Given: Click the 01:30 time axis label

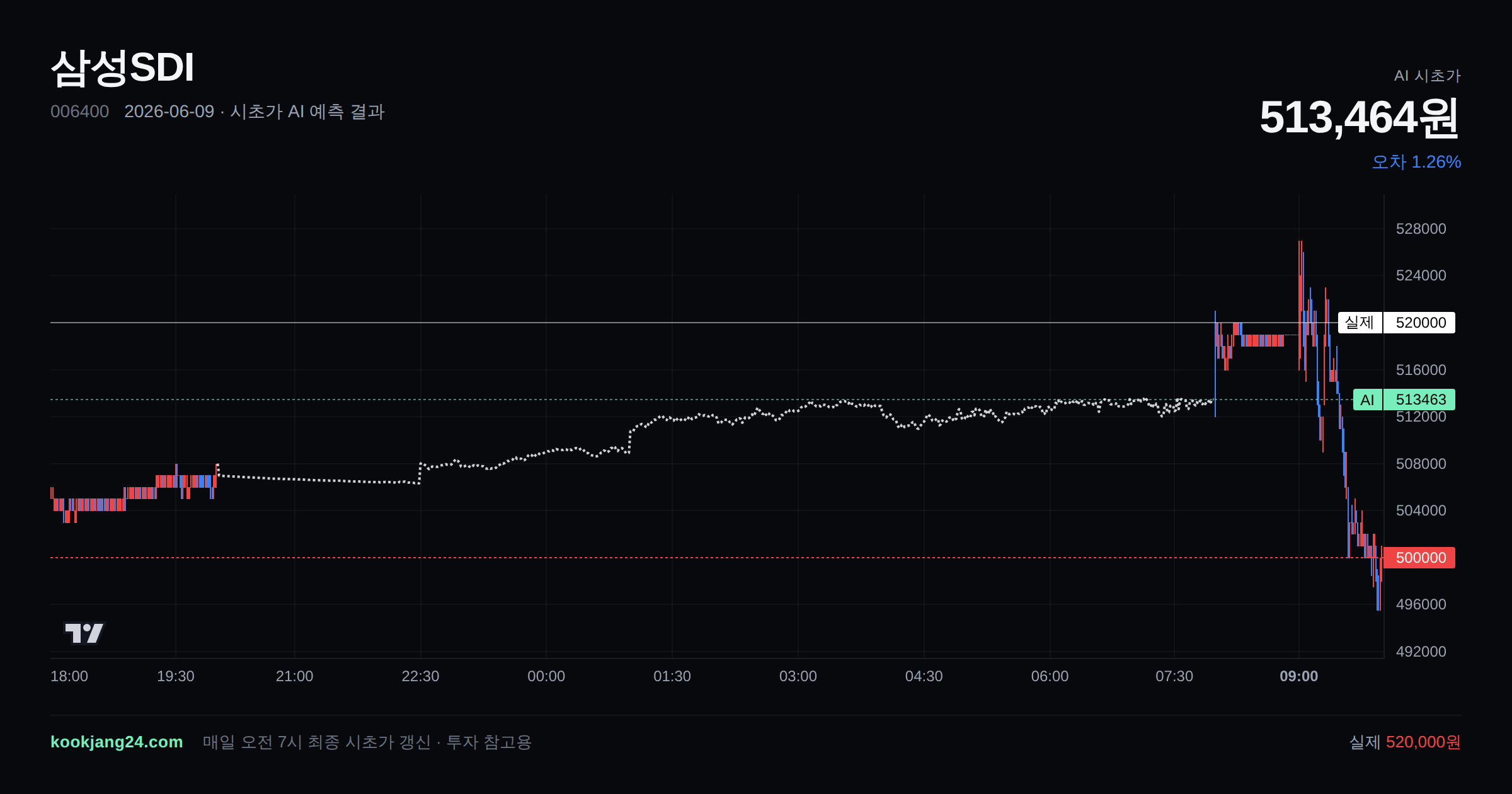Looking at the screenshot, I should pyautogui.click(x=672, y=676).
